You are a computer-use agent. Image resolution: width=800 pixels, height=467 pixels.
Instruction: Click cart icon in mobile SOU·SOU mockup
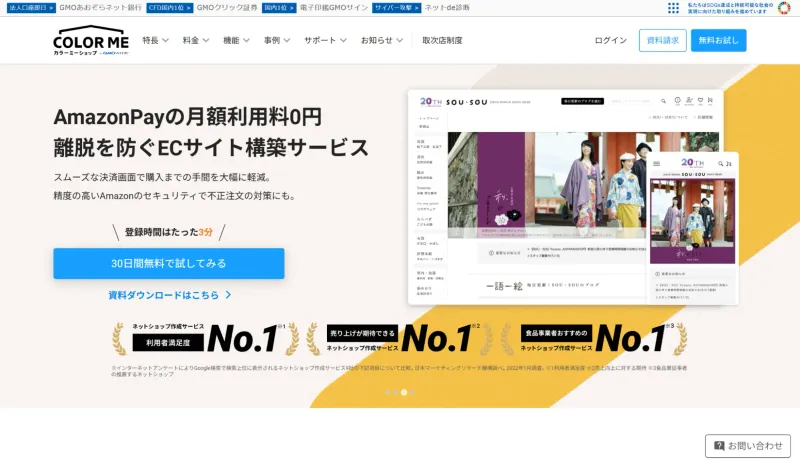[x=729, y=164]
